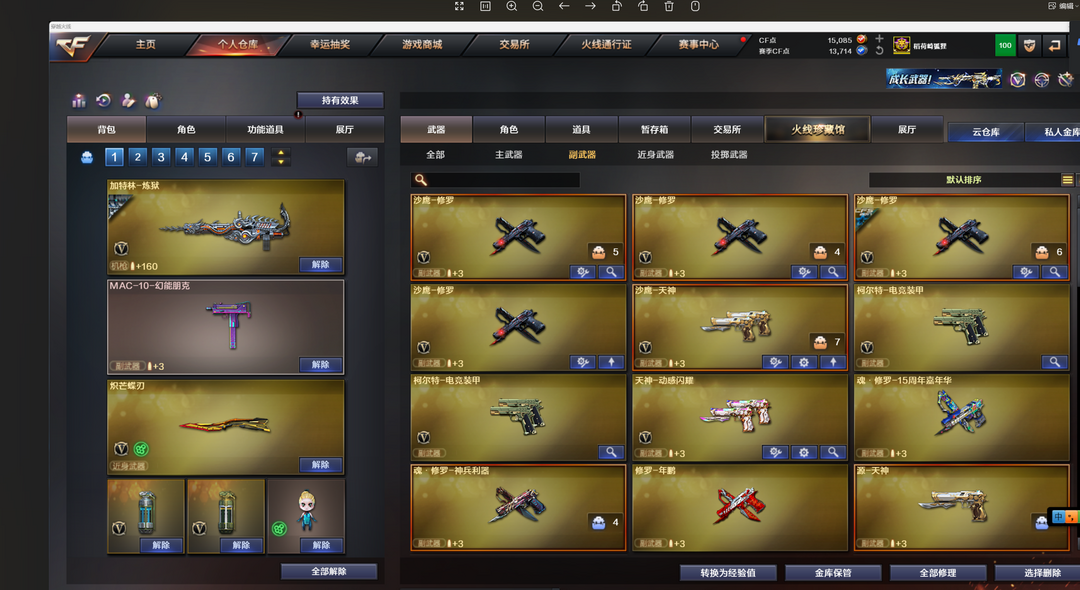Click the 全部解除 button

pos(329,571)
